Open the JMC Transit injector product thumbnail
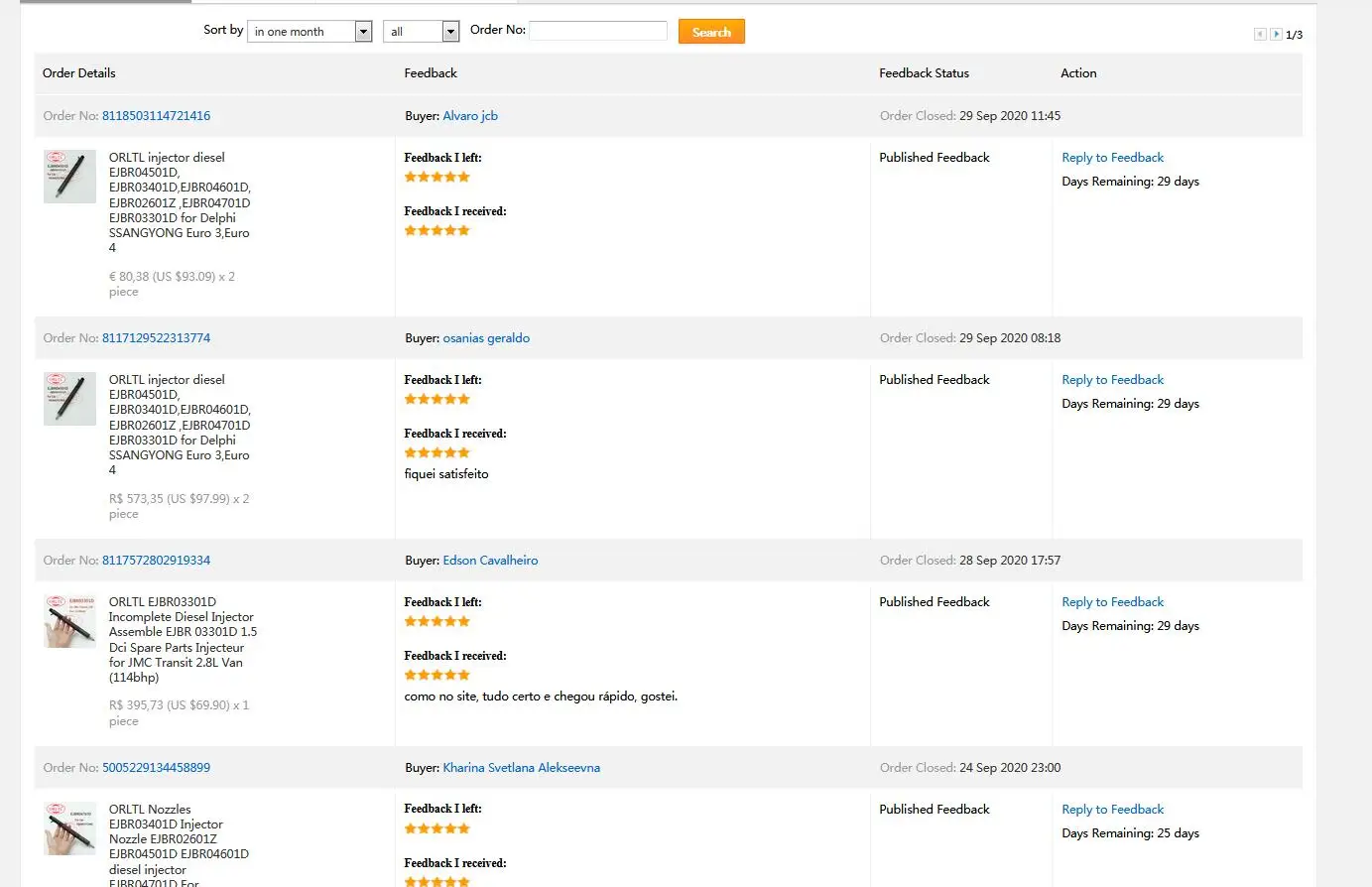The image size is (1372, 887). [69, 621]
